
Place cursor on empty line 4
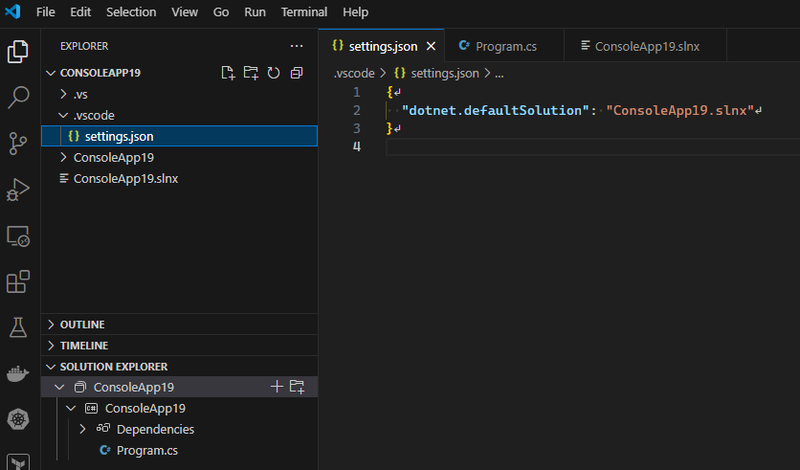(x=592, y=146)
